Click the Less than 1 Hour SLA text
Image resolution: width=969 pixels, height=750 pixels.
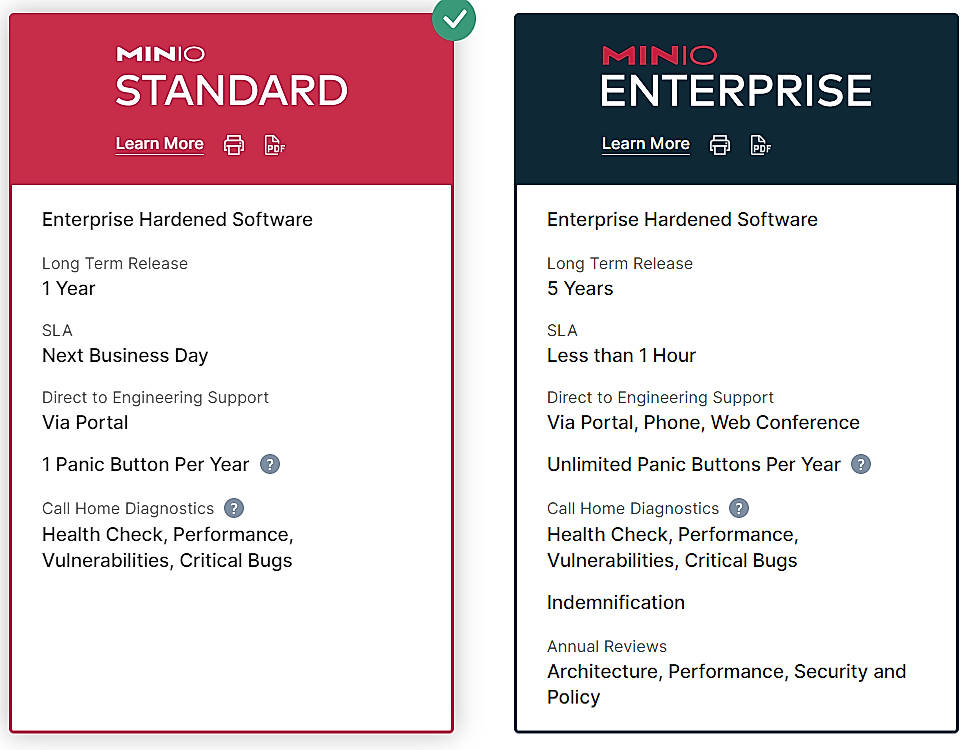(620, 355)
